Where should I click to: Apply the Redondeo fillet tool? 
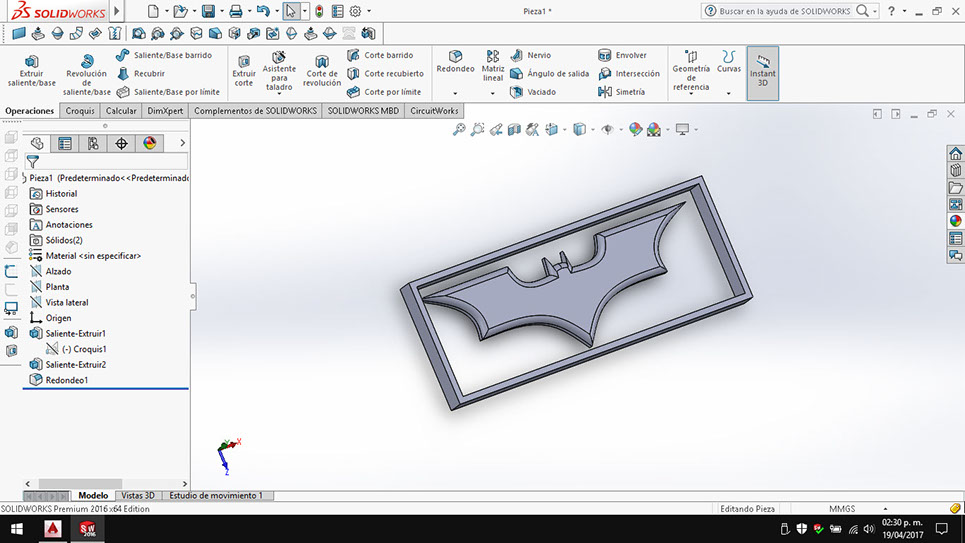pyautogui.click(x=455, y=62)
